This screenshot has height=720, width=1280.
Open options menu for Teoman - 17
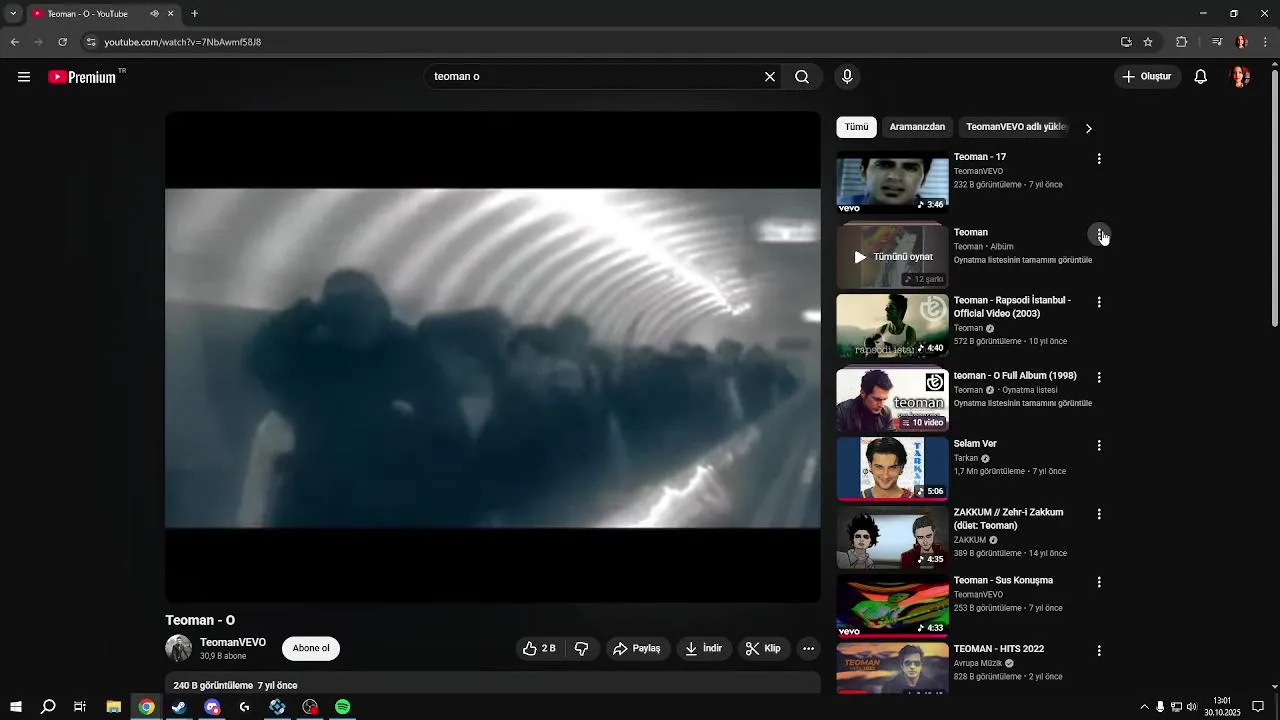coord(1099,159)
